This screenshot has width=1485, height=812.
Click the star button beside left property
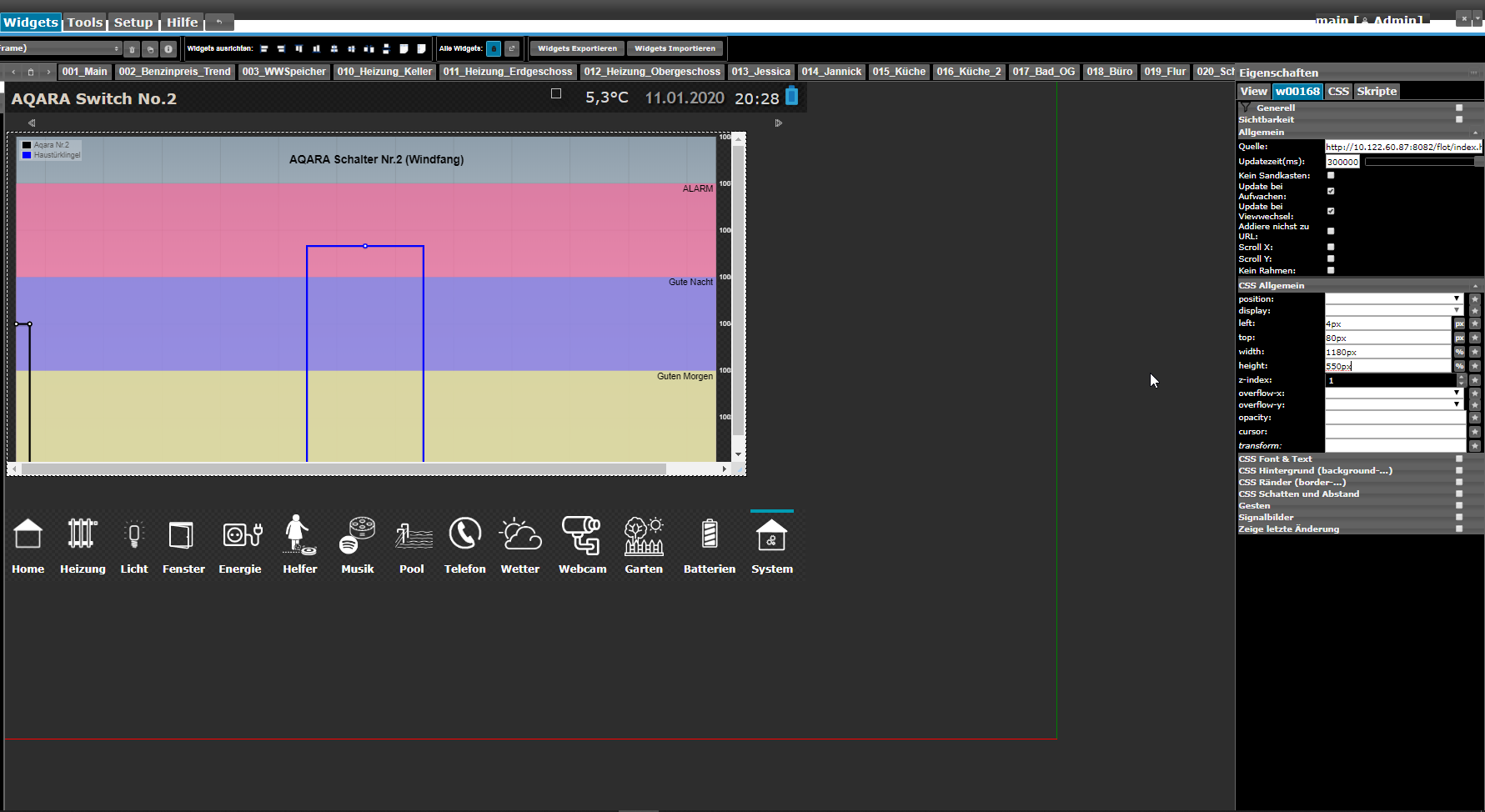coord(1475,323)
